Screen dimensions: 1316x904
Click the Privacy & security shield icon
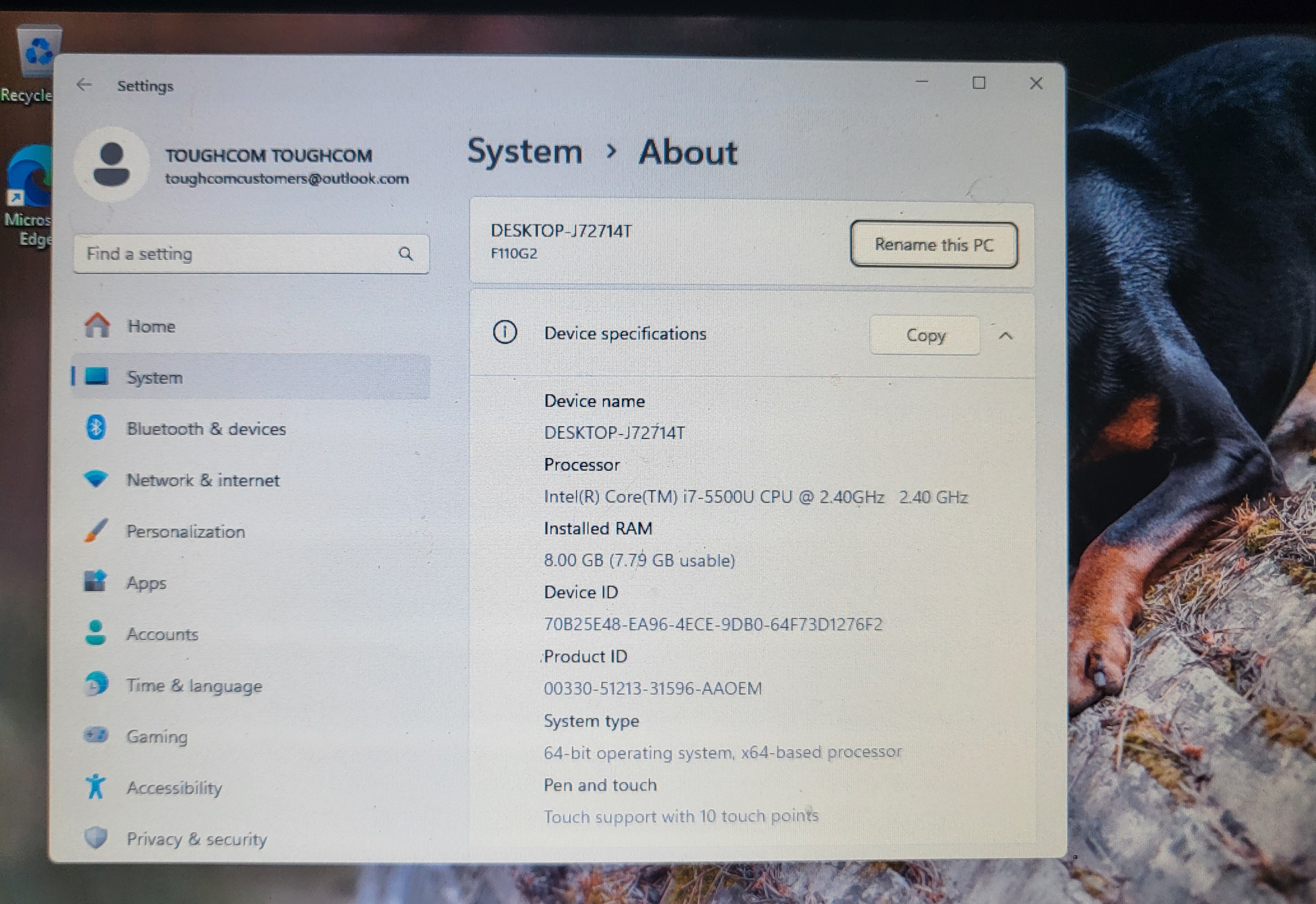96,838
